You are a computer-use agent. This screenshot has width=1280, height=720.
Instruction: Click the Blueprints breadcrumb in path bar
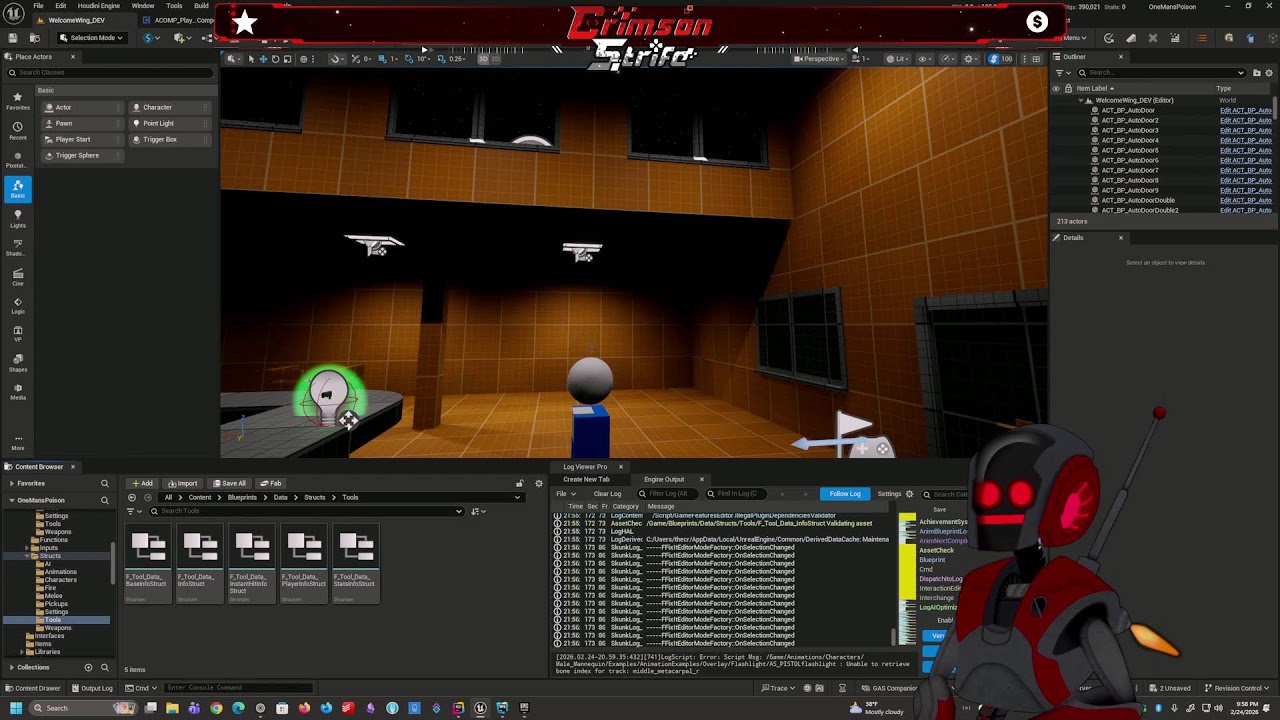click(x=242, y=497)
